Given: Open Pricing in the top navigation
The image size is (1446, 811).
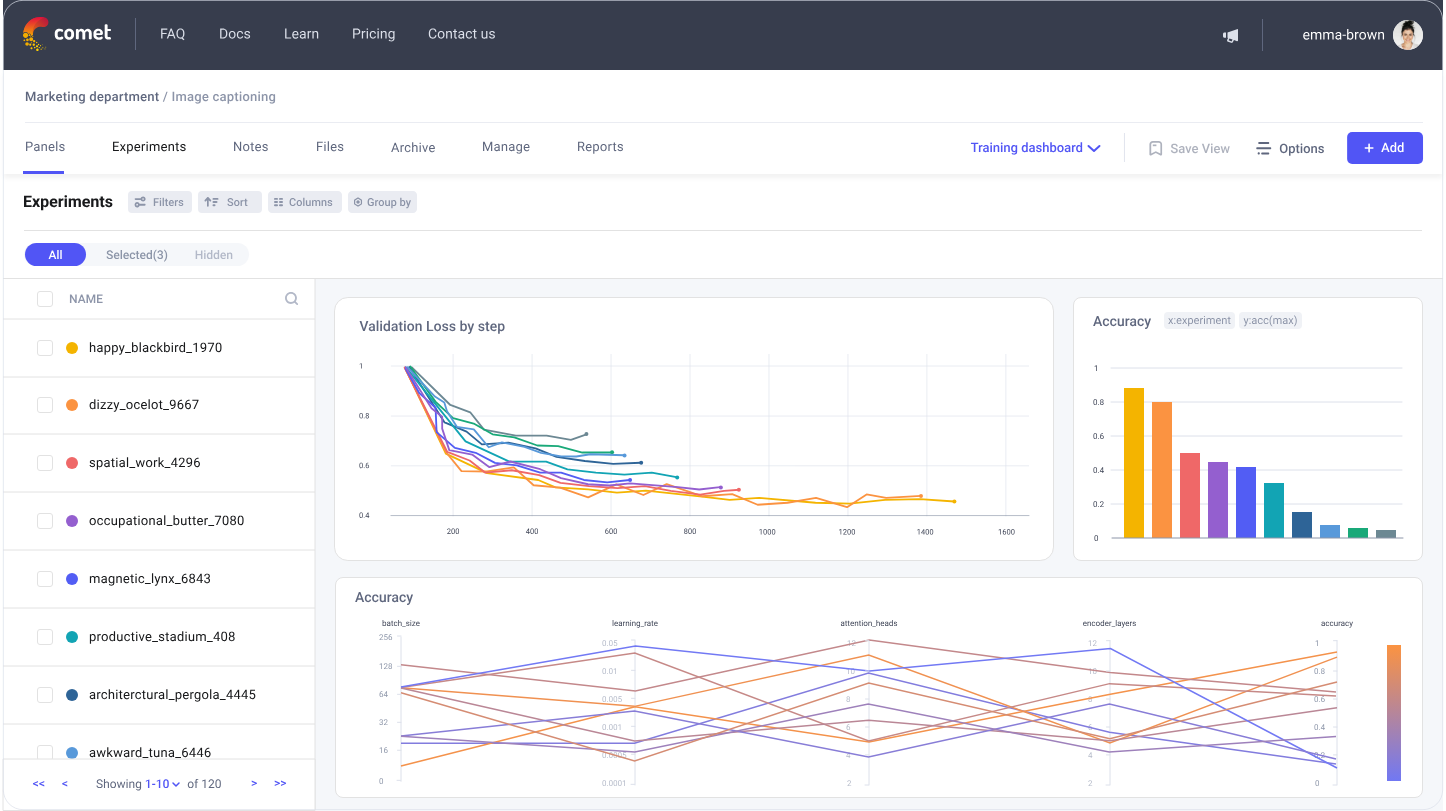Looking at the screenshot, I should click(x=374, y=34).
